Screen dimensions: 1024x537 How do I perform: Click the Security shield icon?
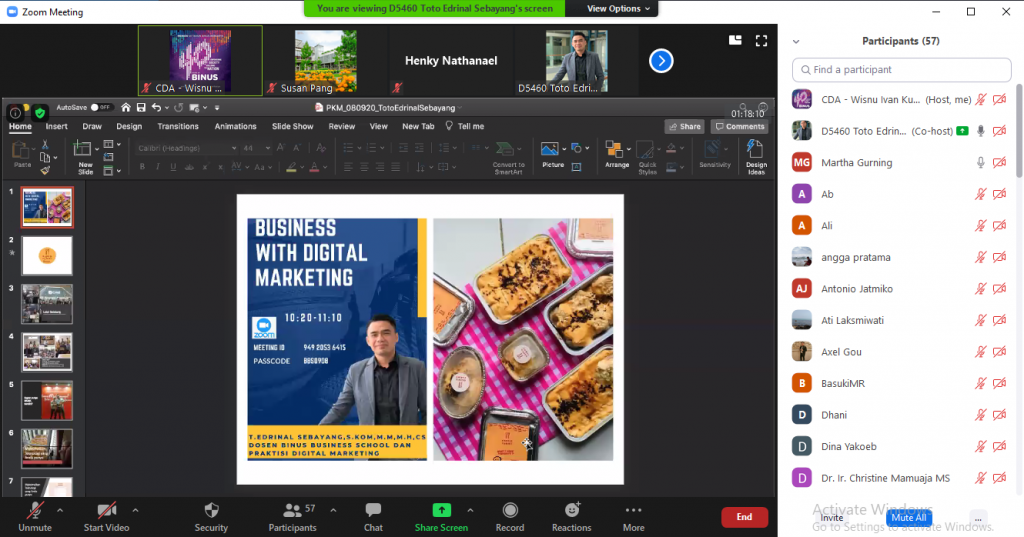[211, 511]
